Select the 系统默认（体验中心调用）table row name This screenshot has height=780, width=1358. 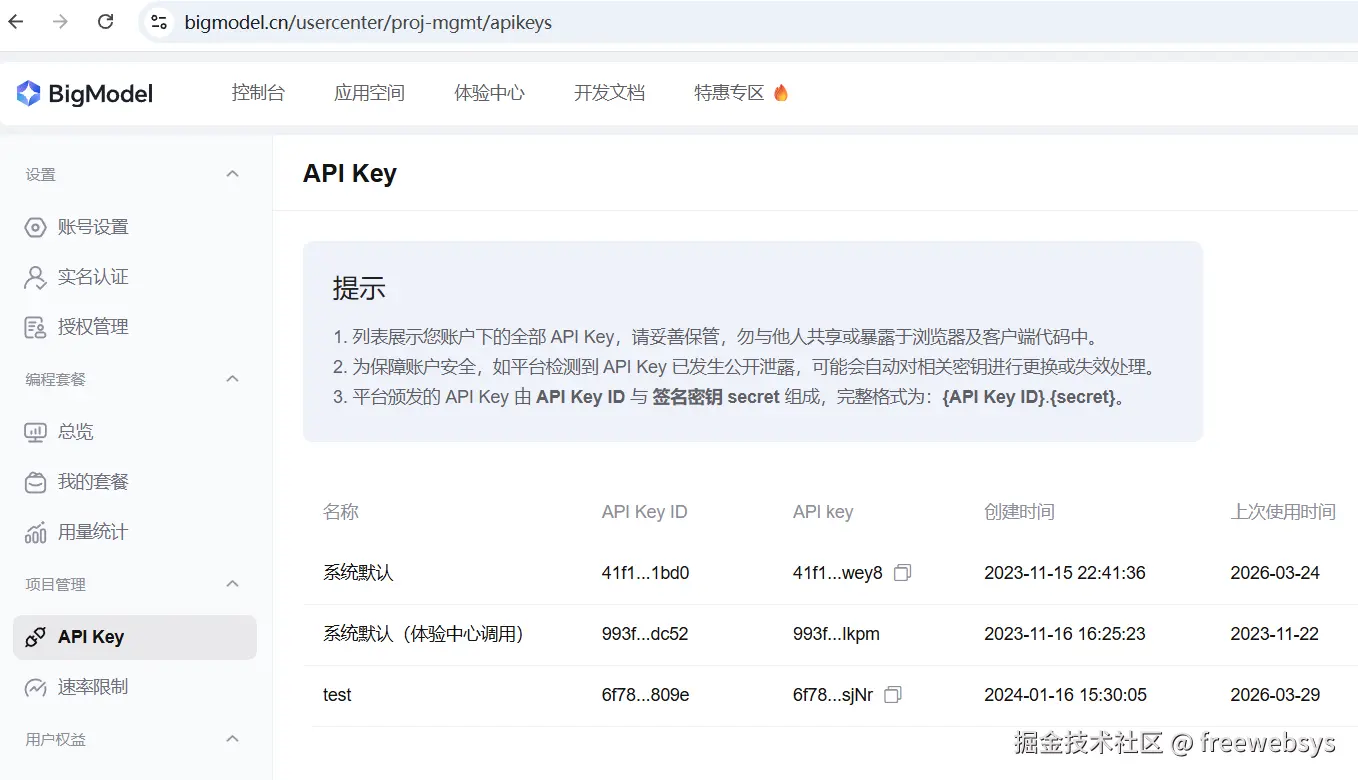pyautogui.click(x=423, y=634)
